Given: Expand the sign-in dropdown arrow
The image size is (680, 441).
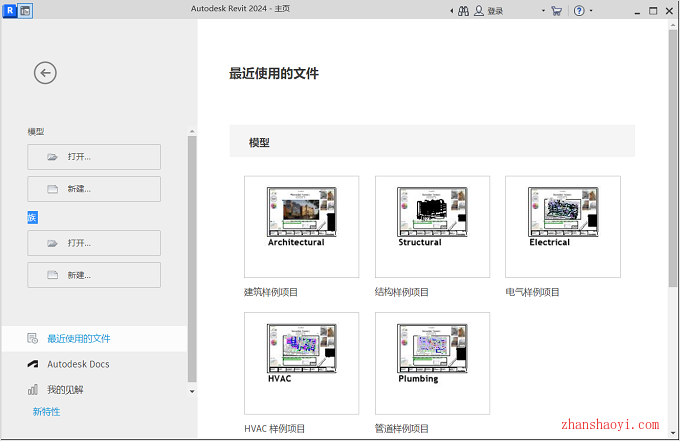Looking at the screenshot, I should point(543,11).
